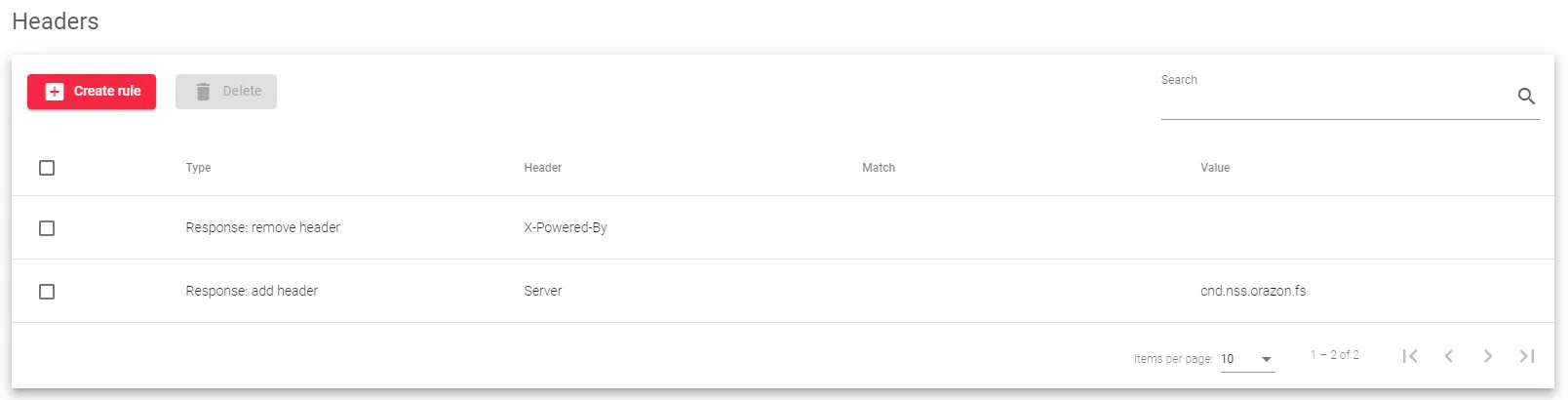This screenshot has height=400, width=1568.
Task: Click the trash icon on Delete
Action: 203,92
